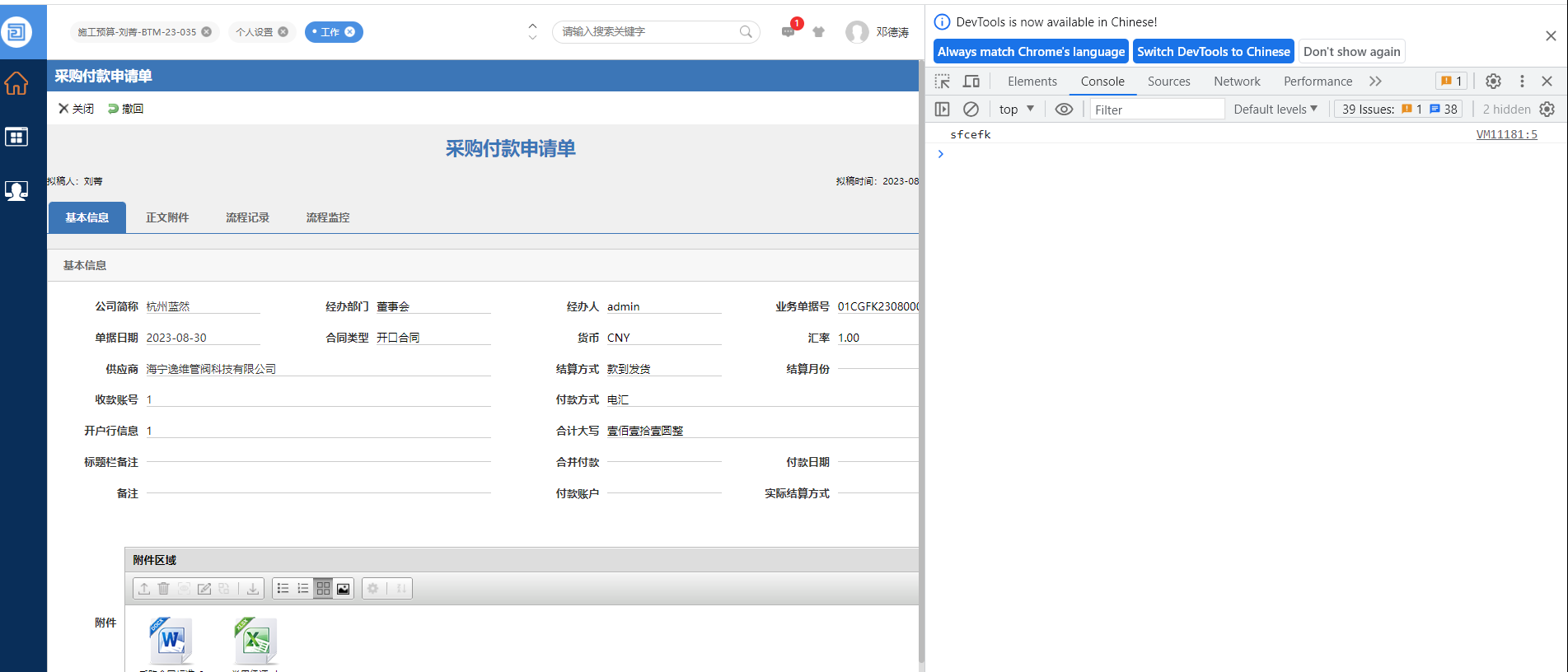Open DevTools settings gear
This screenshot has height=672, width=1568.
[1493, 82]
